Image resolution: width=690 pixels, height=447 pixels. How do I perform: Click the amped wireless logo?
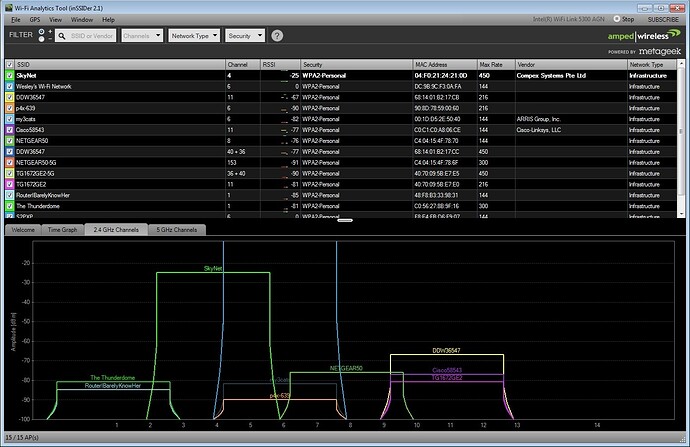(x=644, y=35)
